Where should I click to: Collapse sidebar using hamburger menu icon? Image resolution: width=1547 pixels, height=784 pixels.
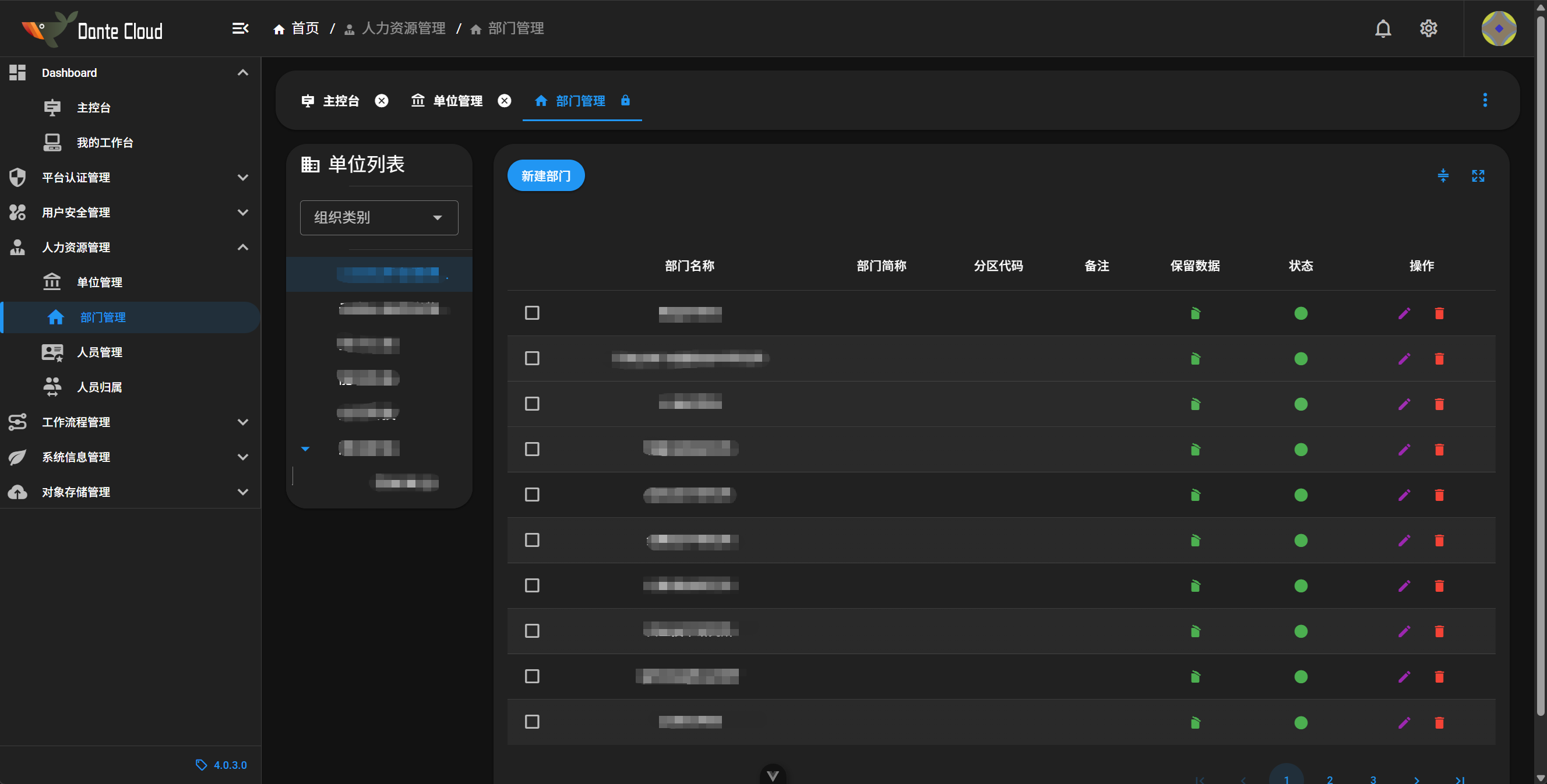240,28
